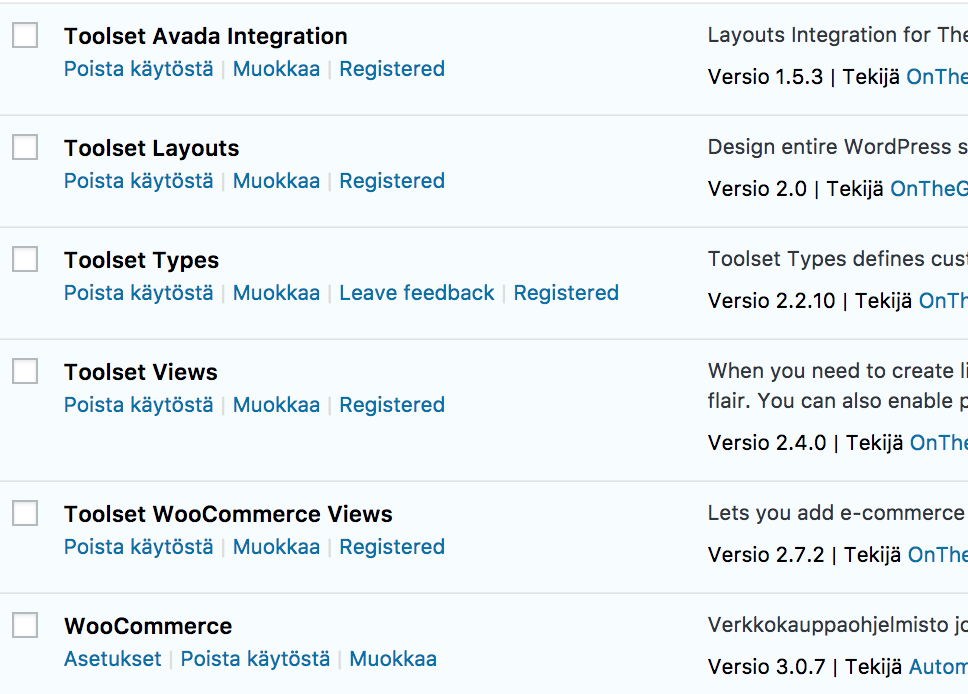Open author link beside Versio 2.7.2
Image resolution: width=968 pixels, height=694 pixels.
click(937, 555)
